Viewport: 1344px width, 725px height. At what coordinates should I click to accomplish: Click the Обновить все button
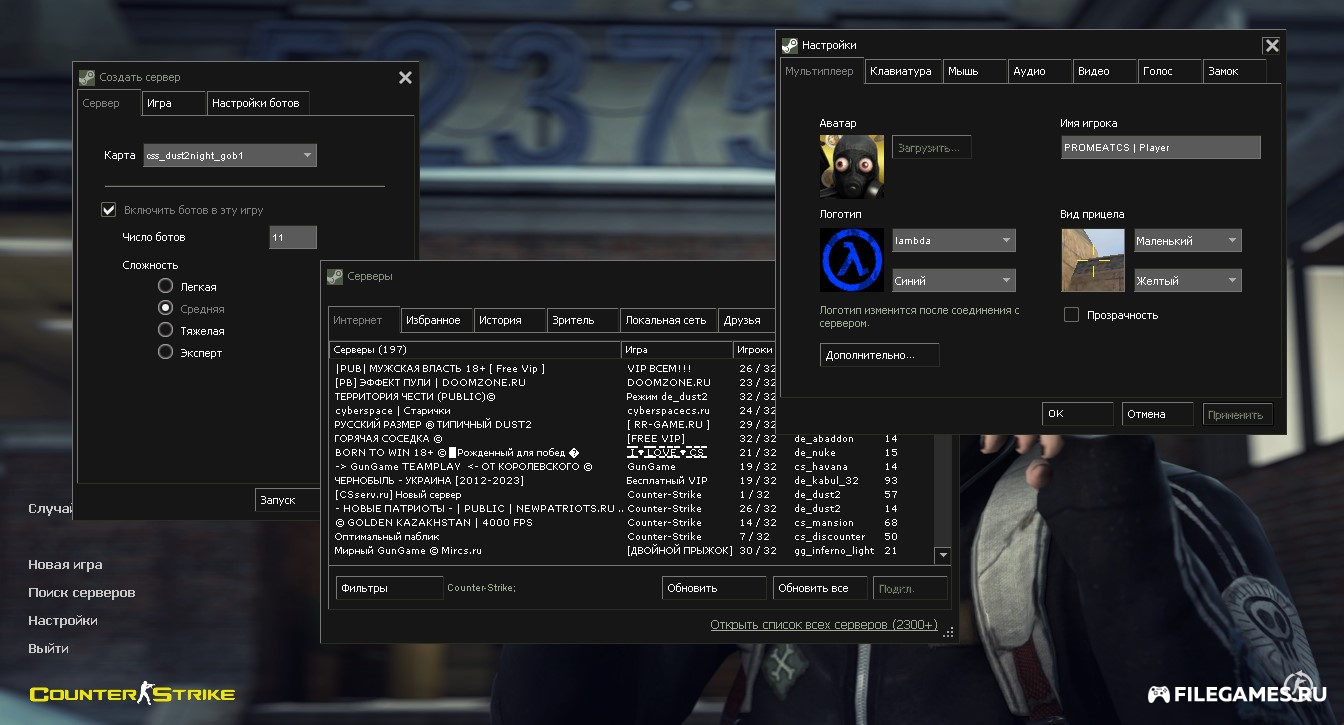820,588
